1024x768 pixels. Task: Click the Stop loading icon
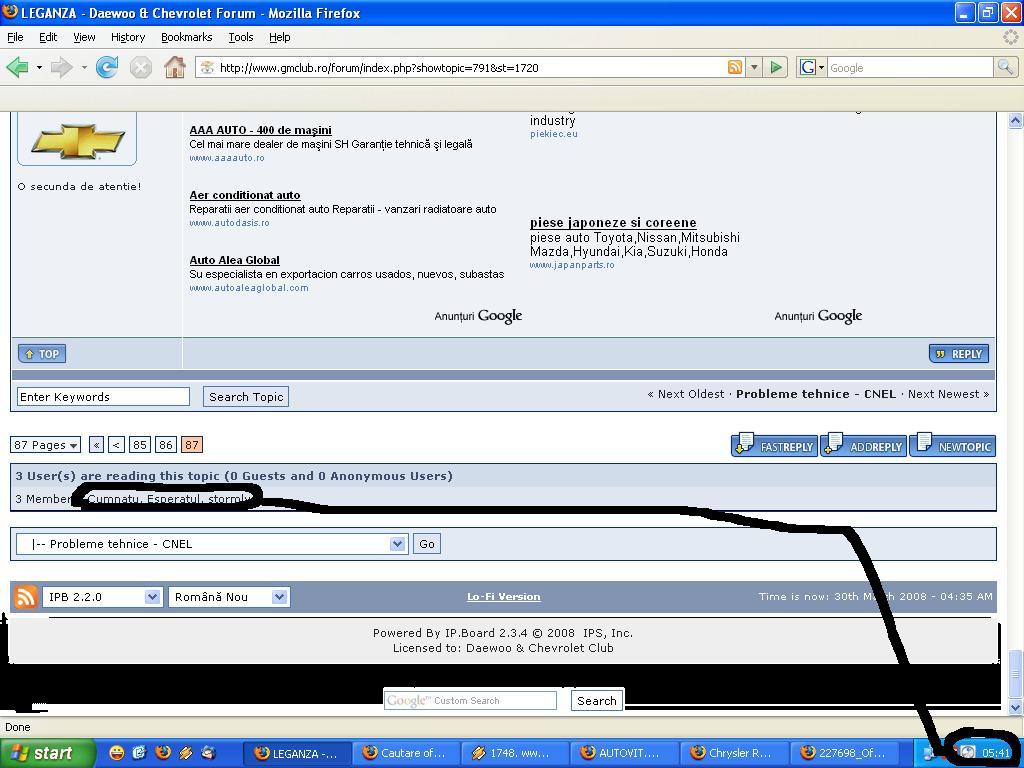coord(140,67)
